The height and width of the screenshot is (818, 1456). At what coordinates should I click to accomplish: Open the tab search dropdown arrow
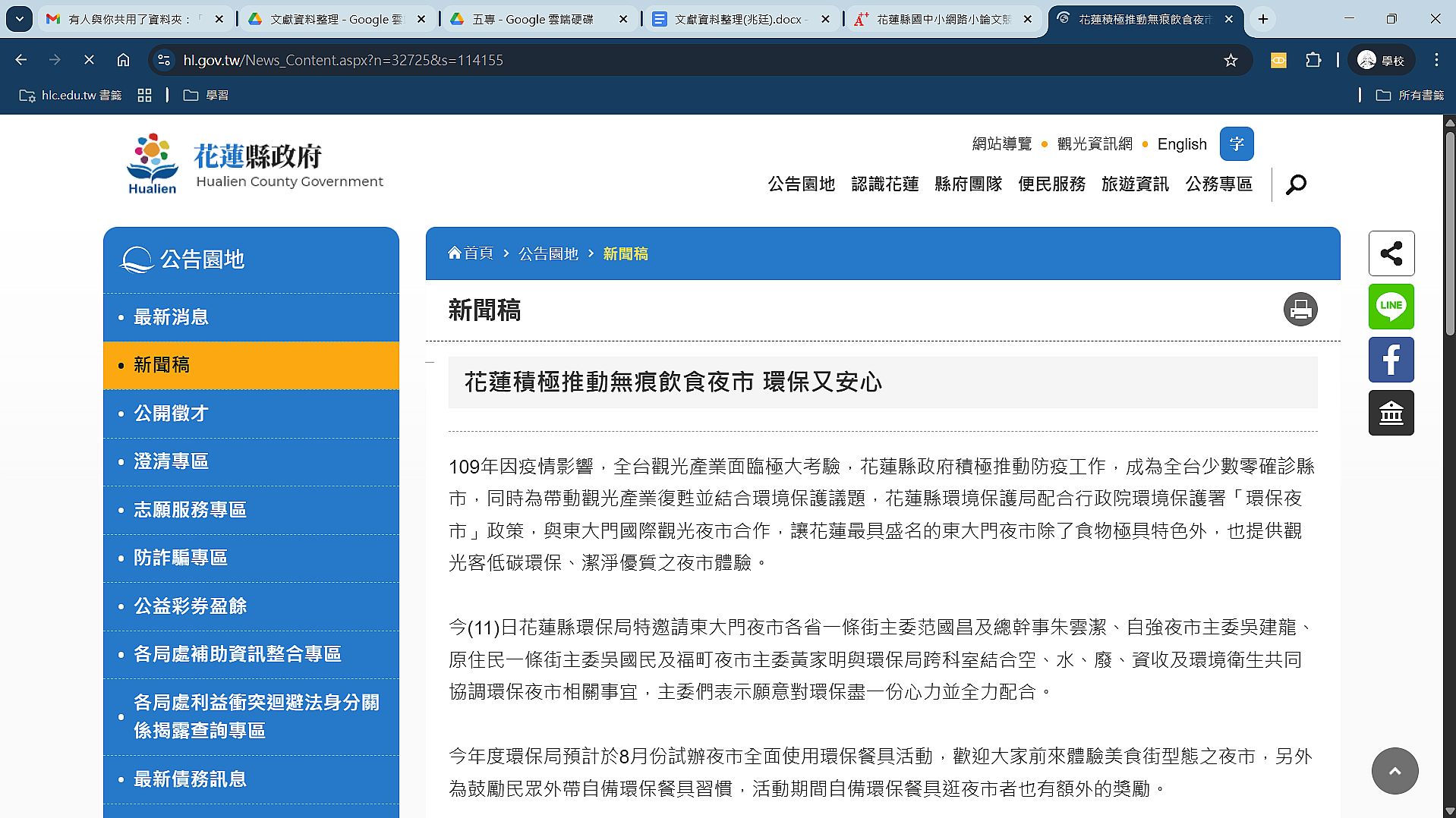(x=20, y=19)
